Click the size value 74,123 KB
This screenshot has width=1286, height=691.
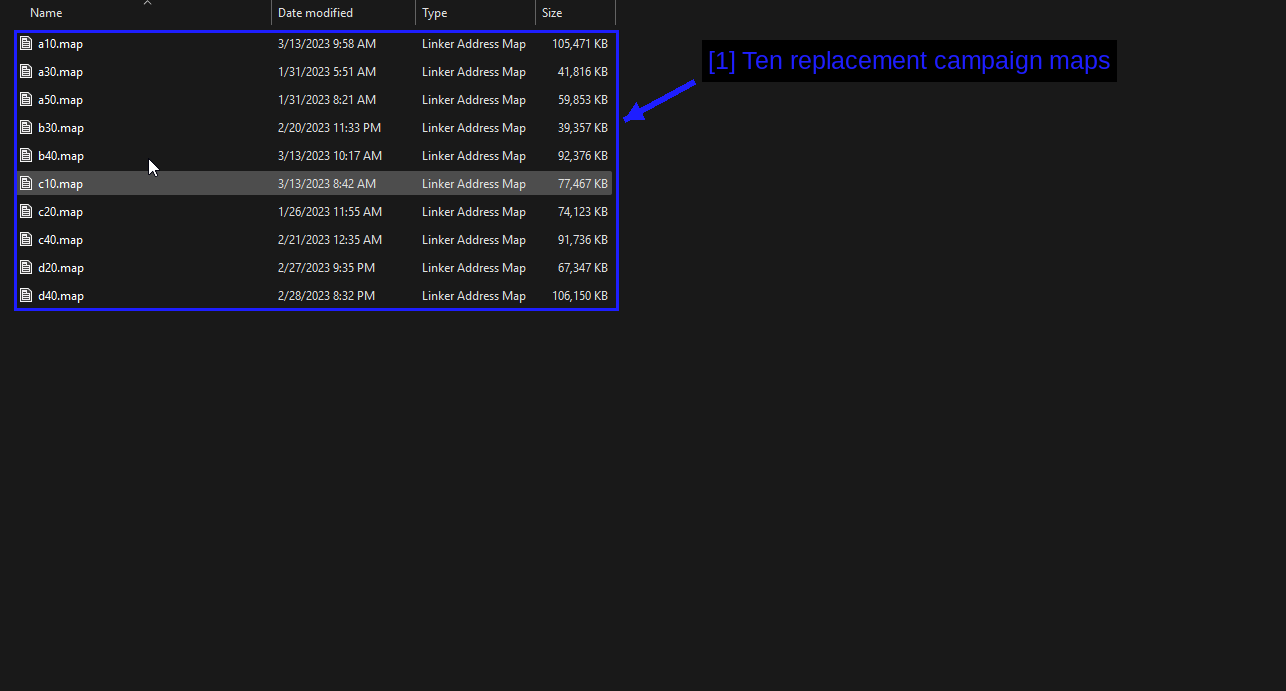pos(583,212)
